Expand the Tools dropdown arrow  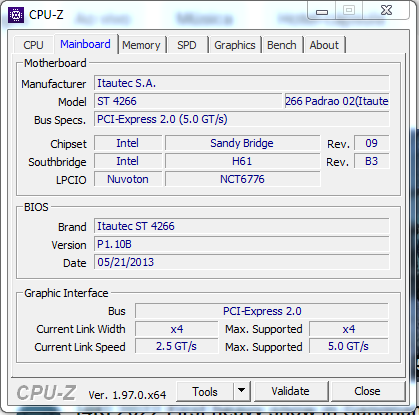[242, 391]
